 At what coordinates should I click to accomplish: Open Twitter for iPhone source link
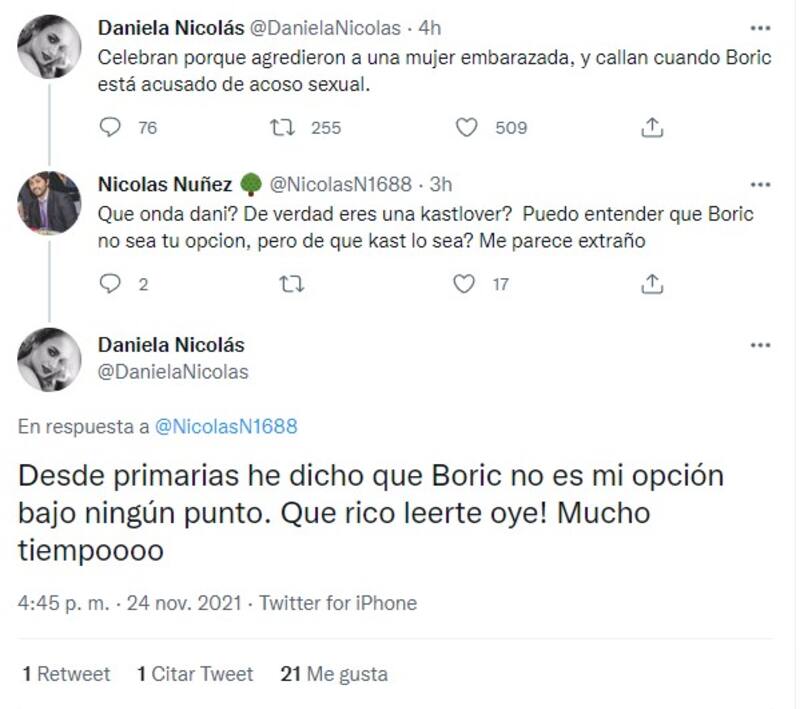(338, 603)
